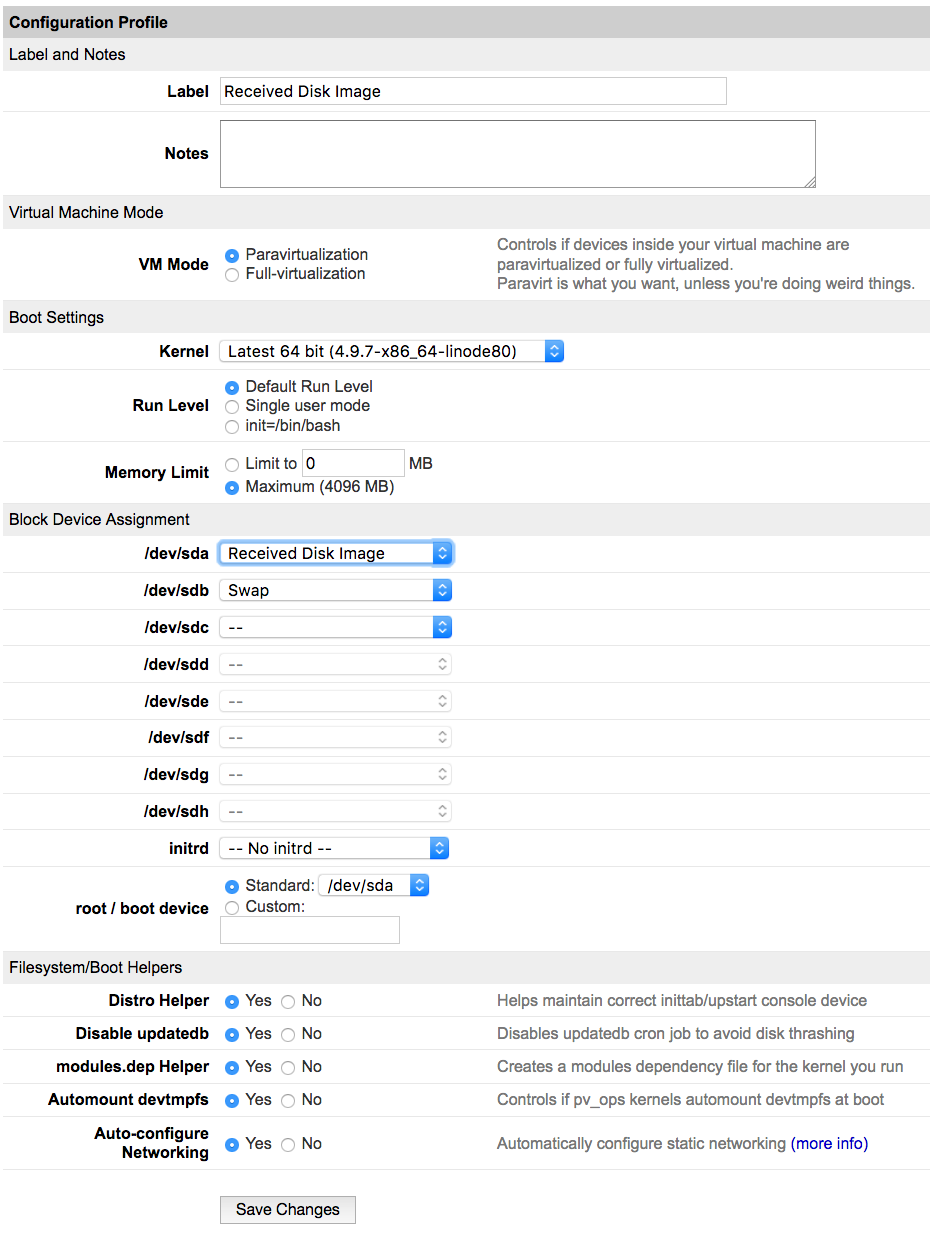
Task: Set Distro Helper to No
Action: 288,1002
